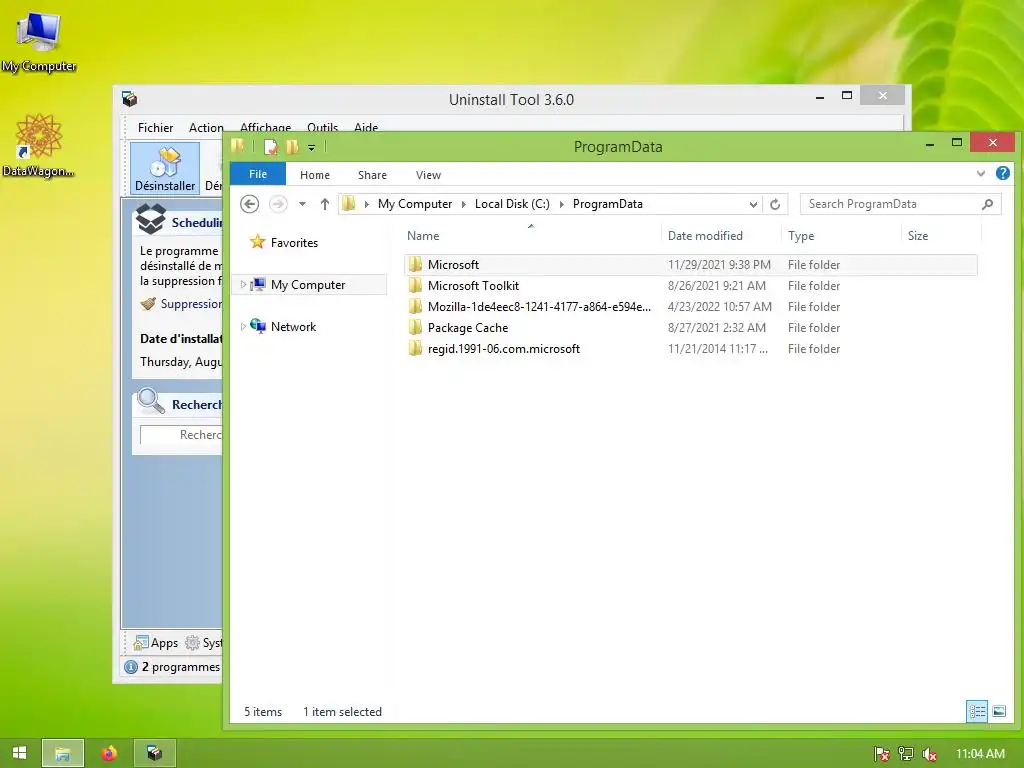Viewport: 1024px width, 768px height.
Task: Select the Package Cache folder
Action: 690,327
